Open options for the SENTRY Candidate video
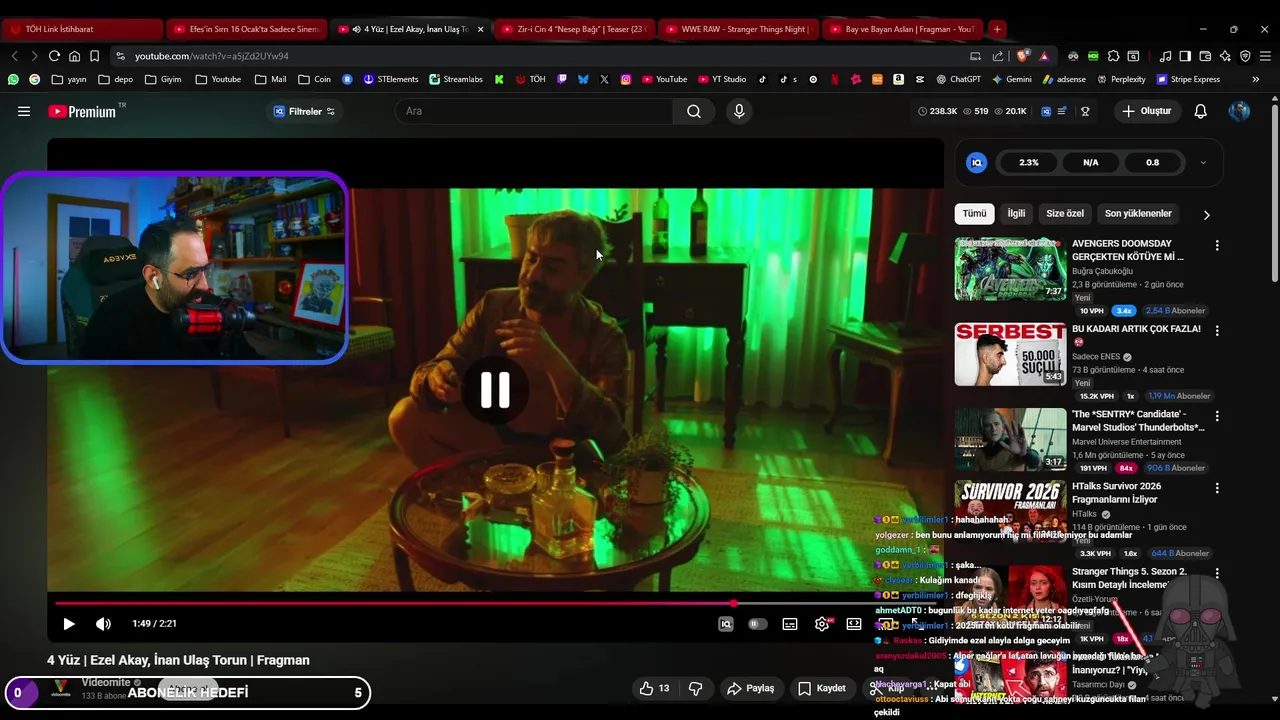1280x720 pixels. tap(1217, 415)
